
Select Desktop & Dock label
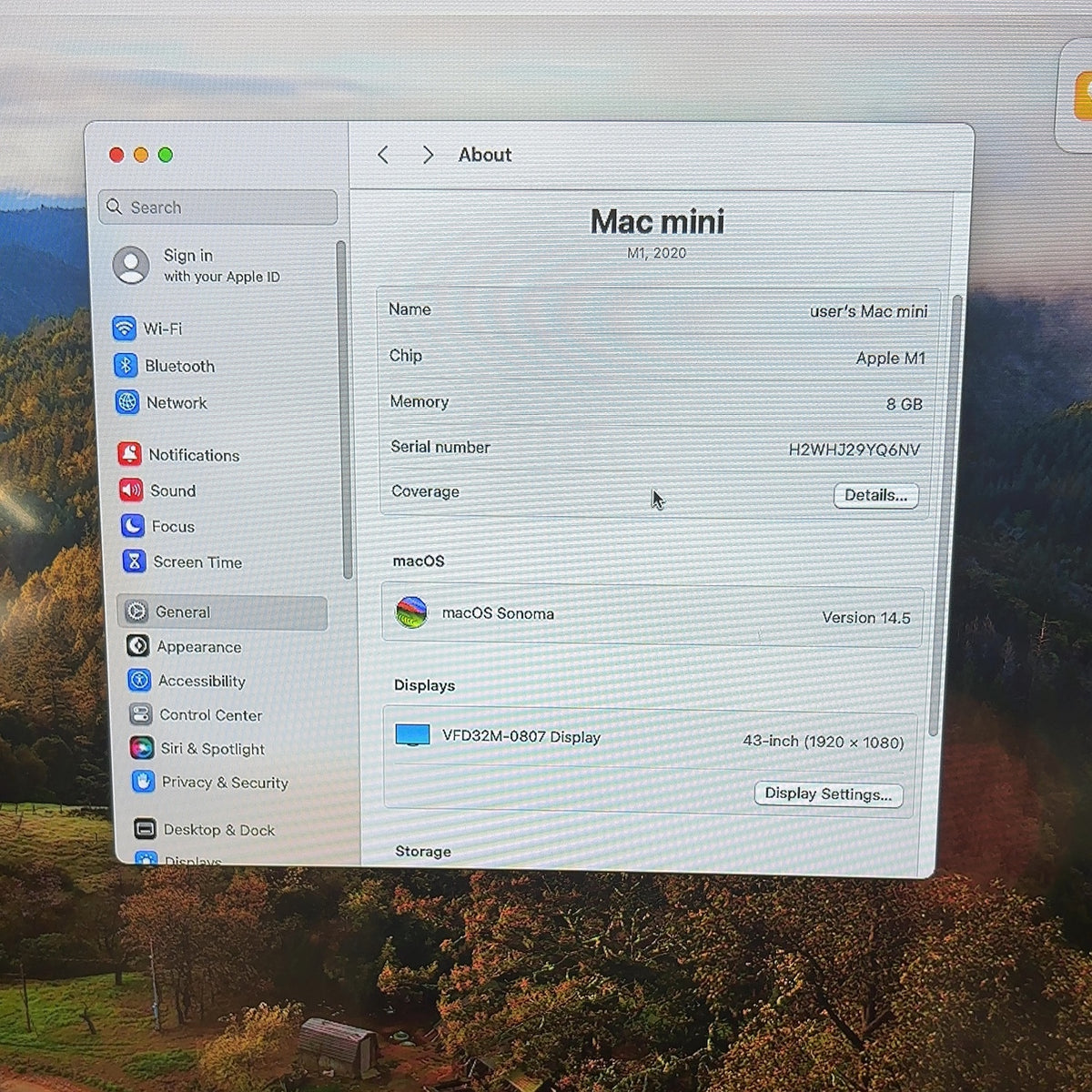(x=219, y=830)
